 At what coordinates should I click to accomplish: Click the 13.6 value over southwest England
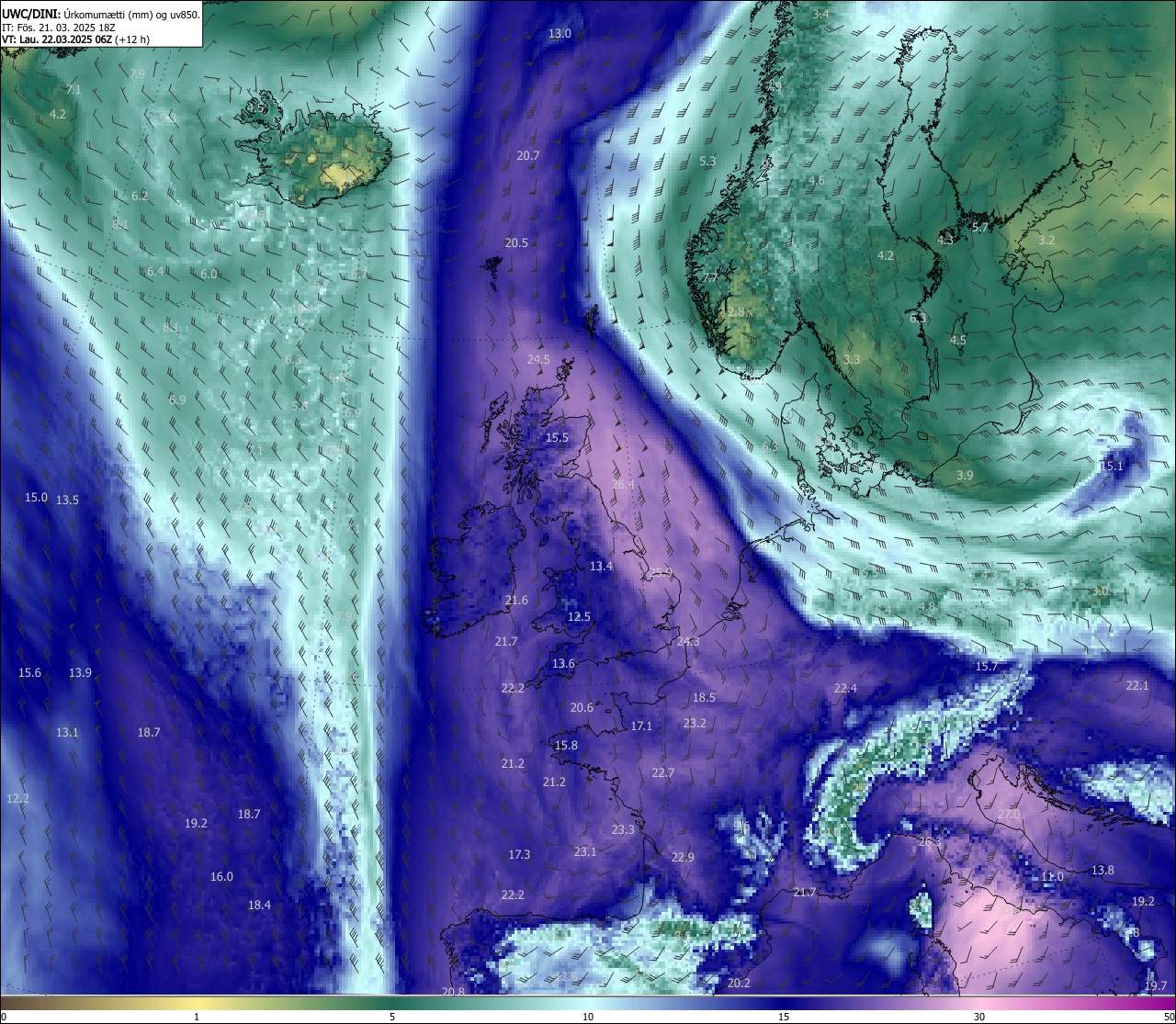[563, 663]
